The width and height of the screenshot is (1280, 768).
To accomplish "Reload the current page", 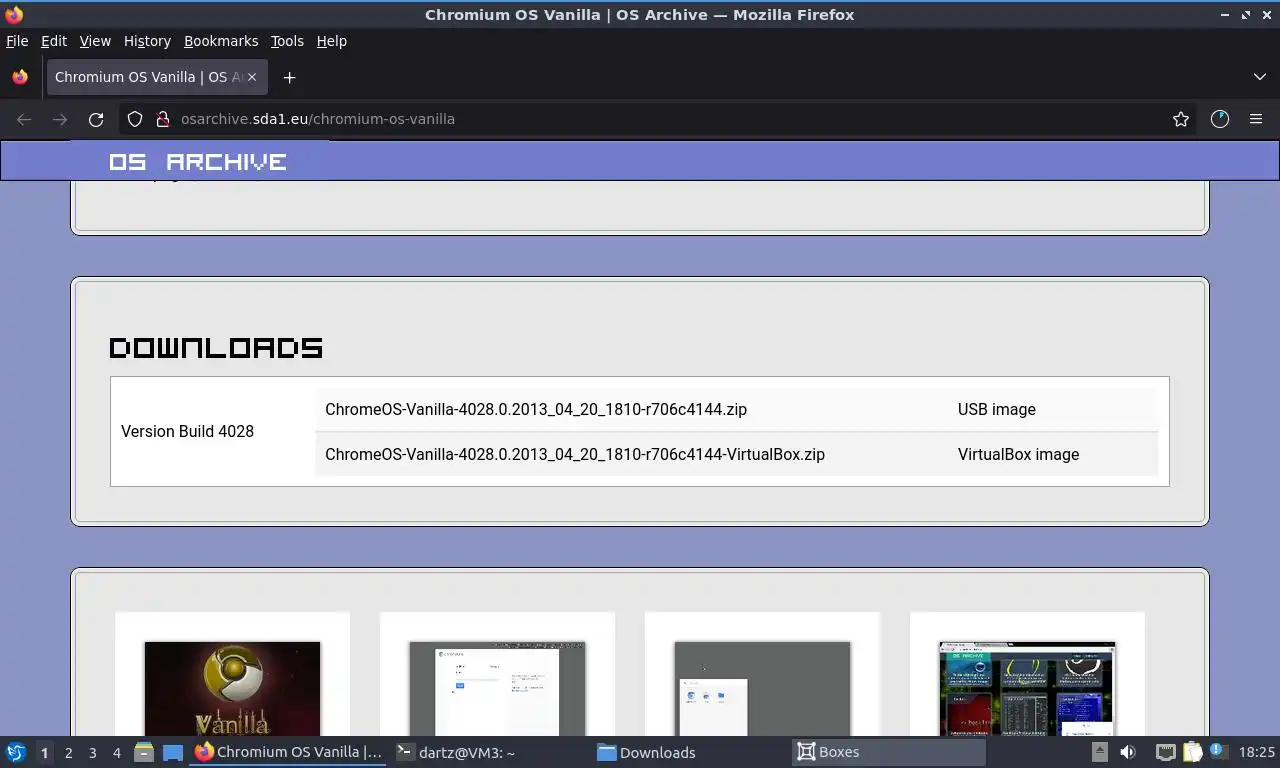I will tap(96, 119).
